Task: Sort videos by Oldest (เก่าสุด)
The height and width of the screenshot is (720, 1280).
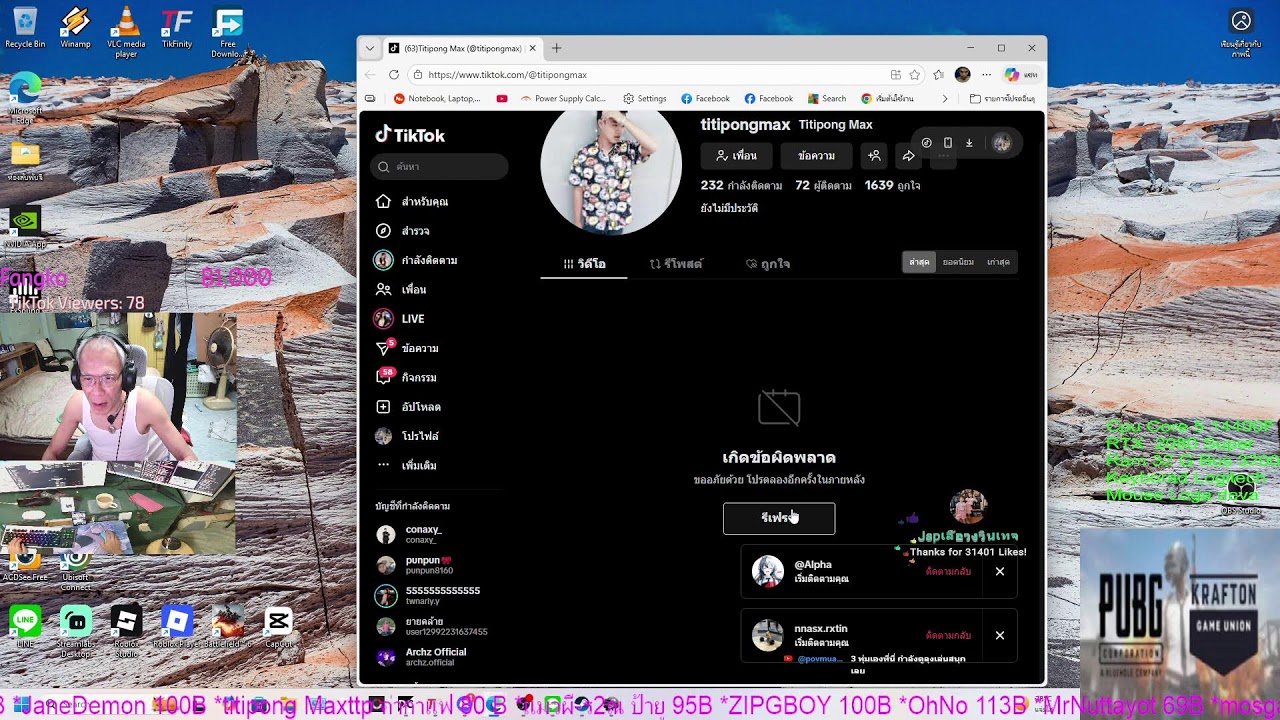Action: (998, 262)
